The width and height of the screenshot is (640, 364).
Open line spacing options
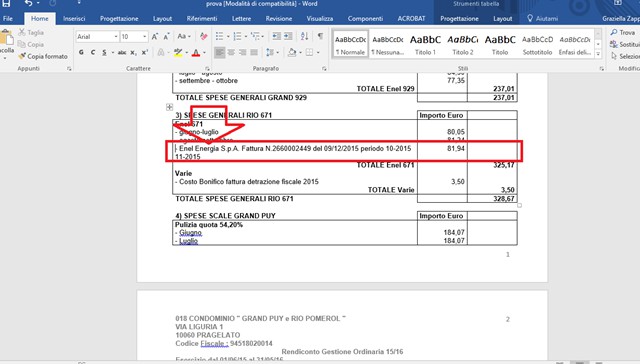pos(270,52)
